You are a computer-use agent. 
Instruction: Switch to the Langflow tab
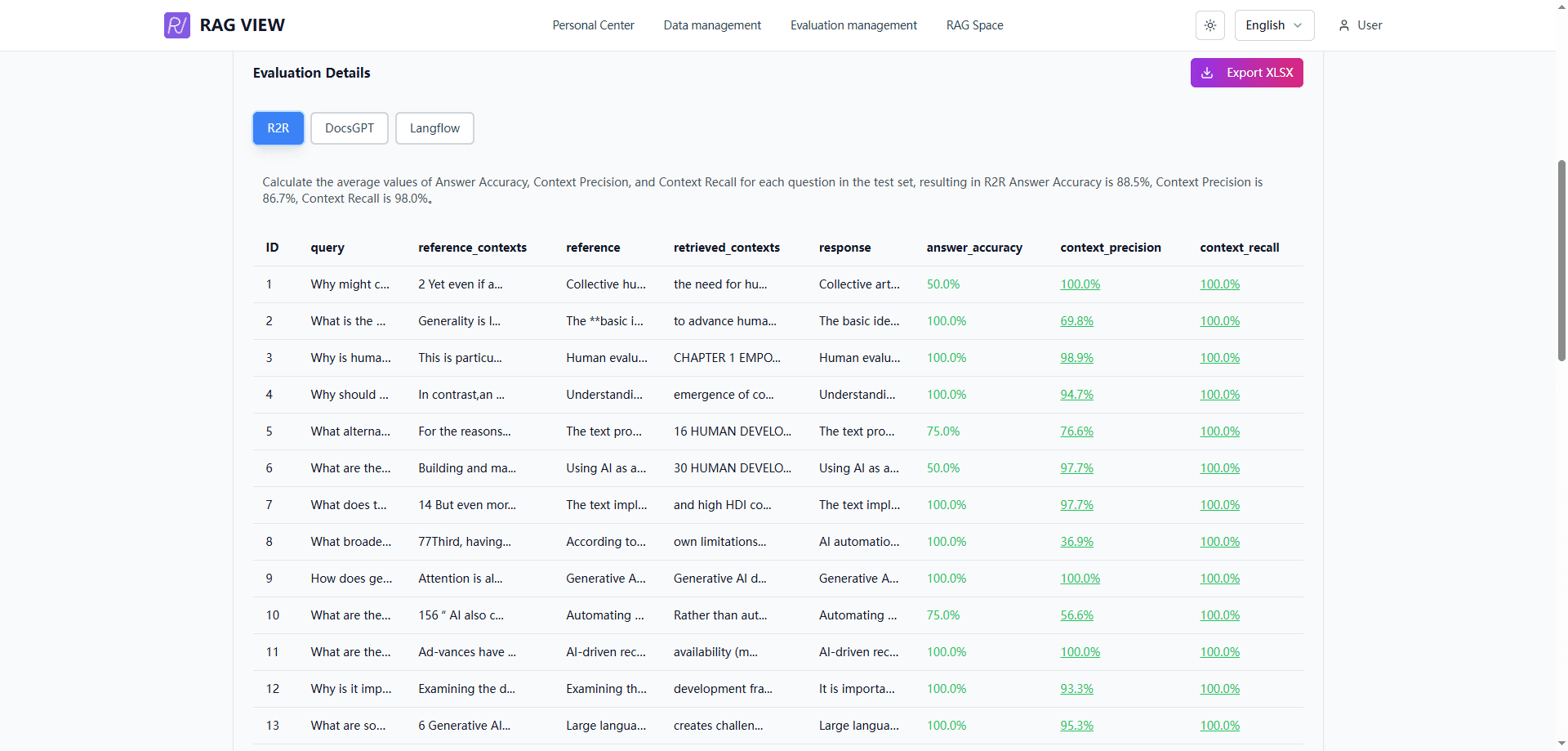[434, 128]
